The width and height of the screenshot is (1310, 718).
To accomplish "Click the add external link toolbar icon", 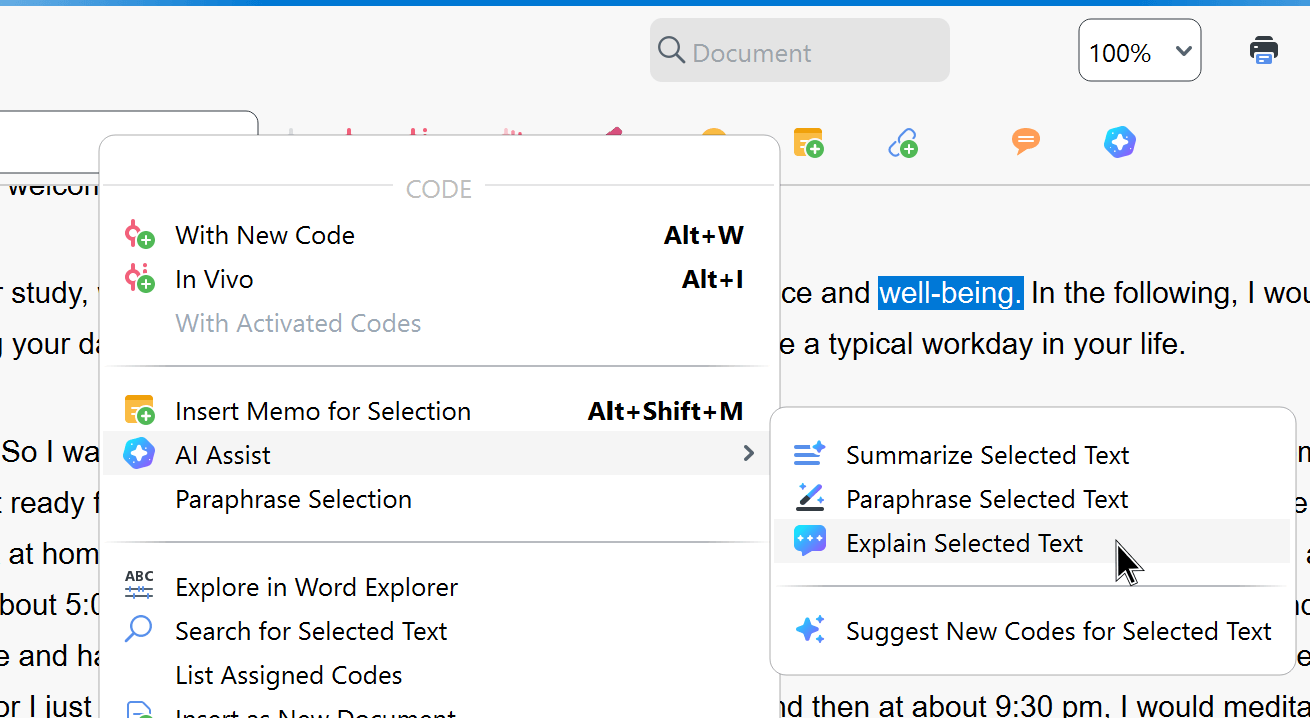I will point(903,142).
